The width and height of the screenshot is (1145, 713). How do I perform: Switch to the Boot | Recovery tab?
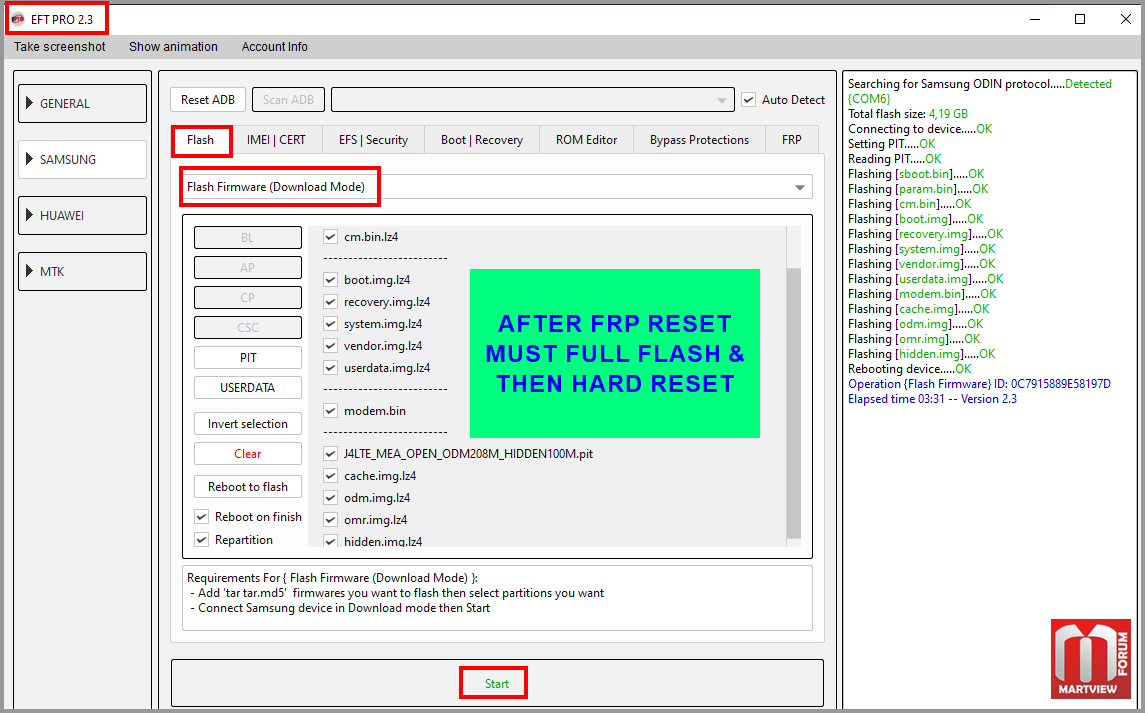[482, 140]
